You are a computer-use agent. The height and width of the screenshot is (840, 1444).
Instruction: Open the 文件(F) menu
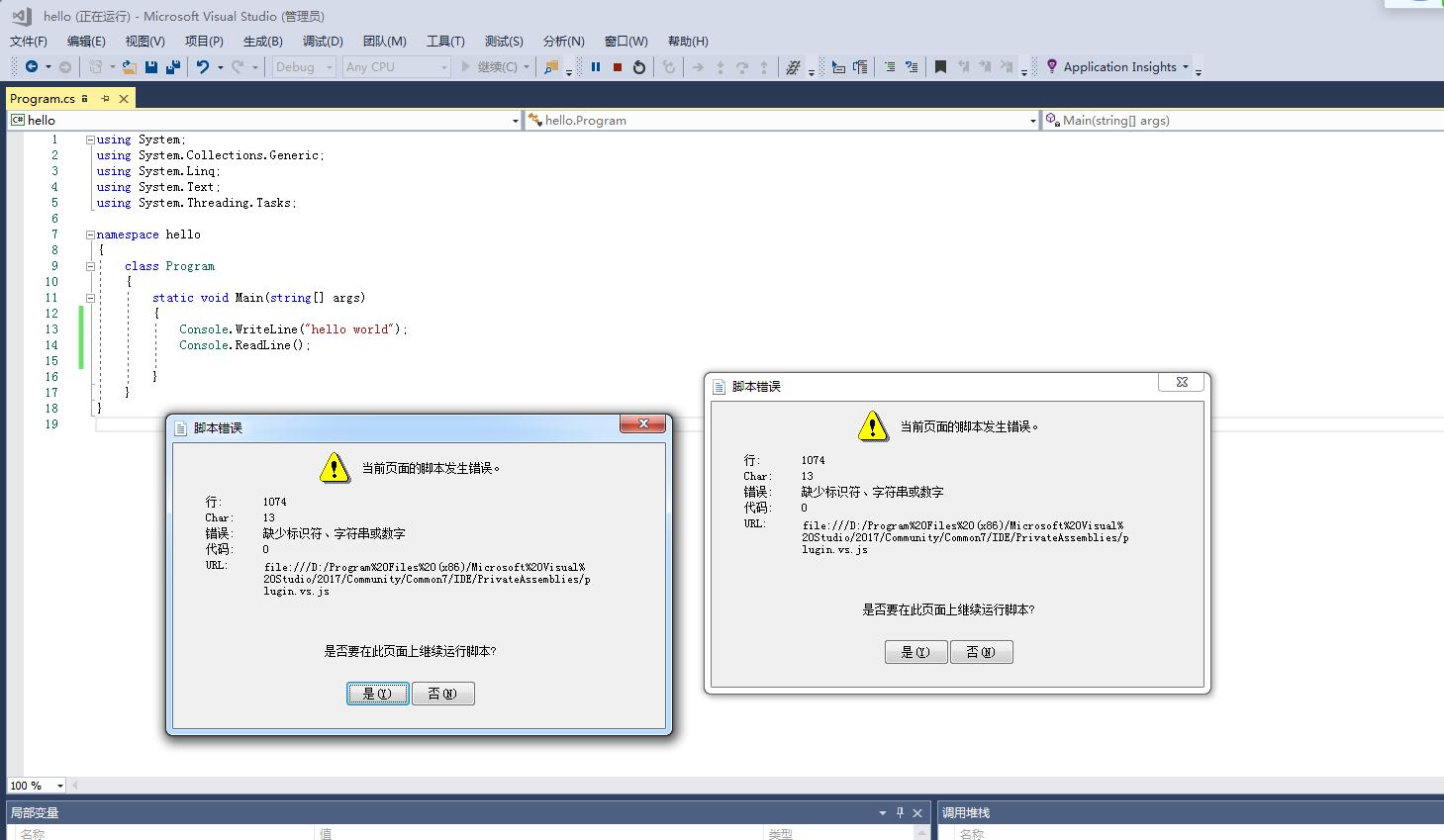pos(29,41)
